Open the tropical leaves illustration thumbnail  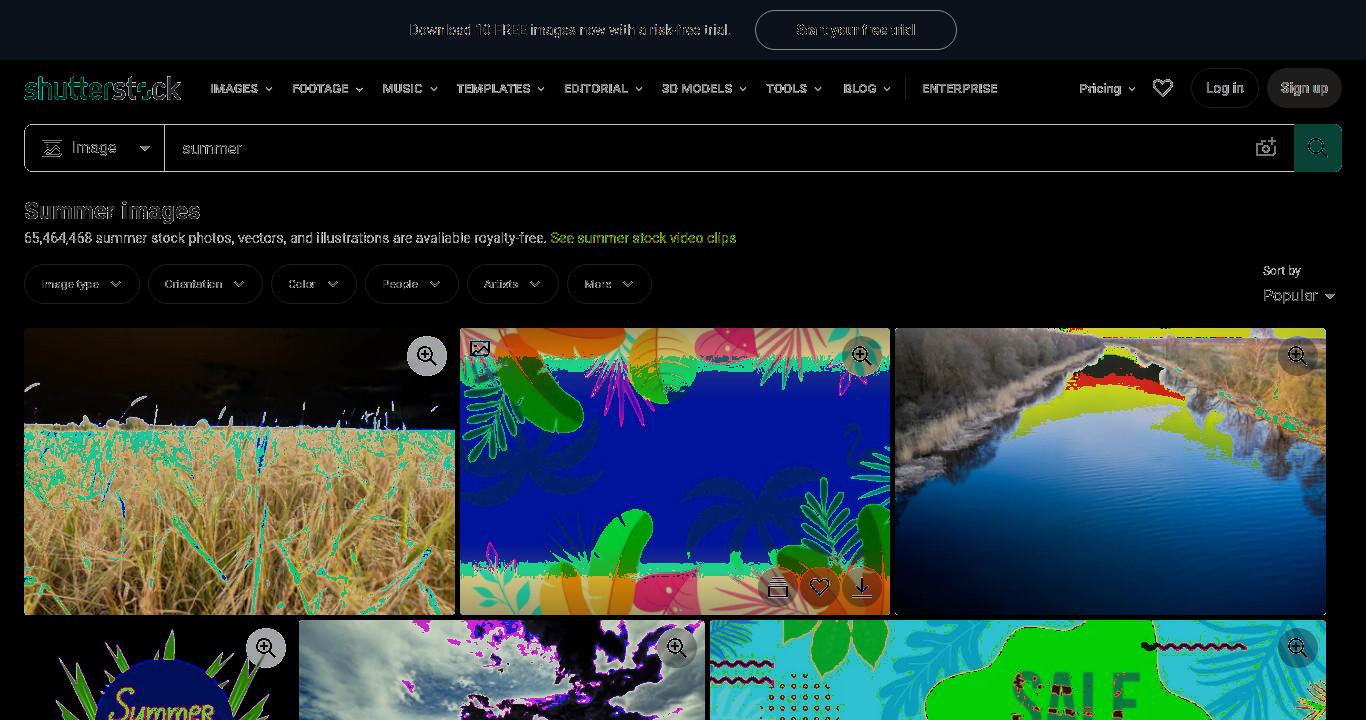(675, 471)
